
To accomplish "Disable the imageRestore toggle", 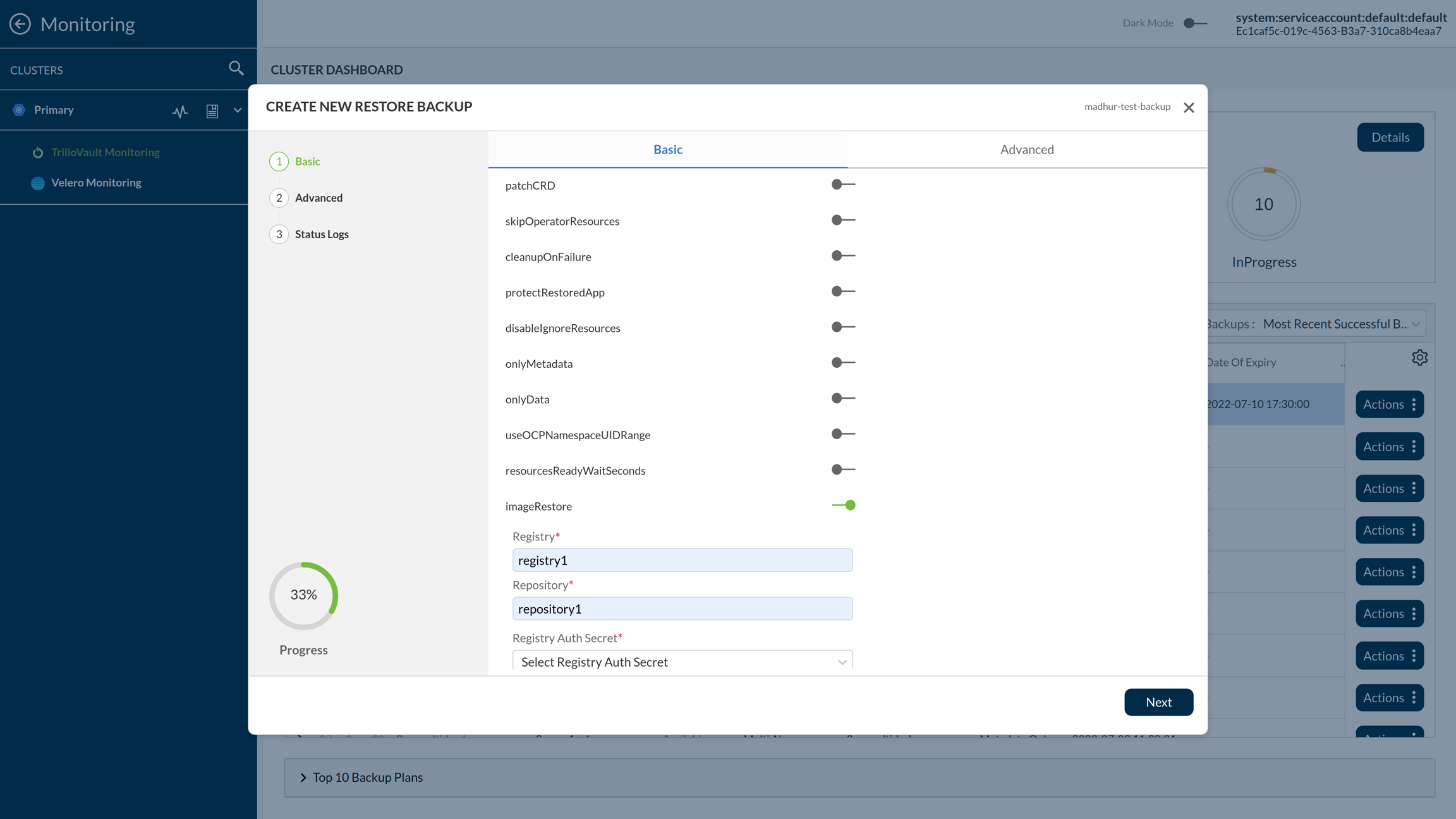I will click(843, 506).
